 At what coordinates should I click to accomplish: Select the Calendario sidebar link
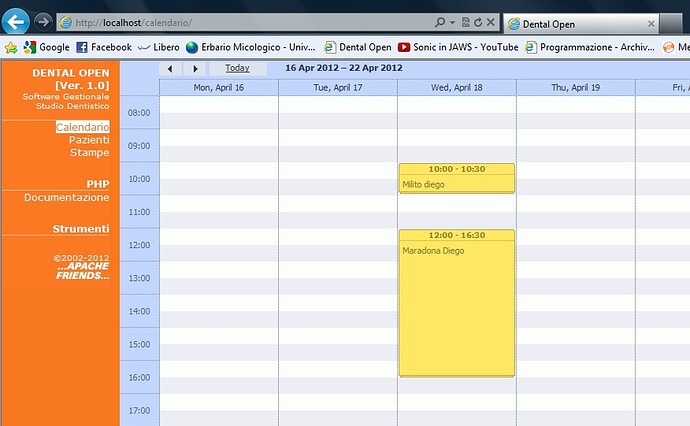(x=83, y=127)
